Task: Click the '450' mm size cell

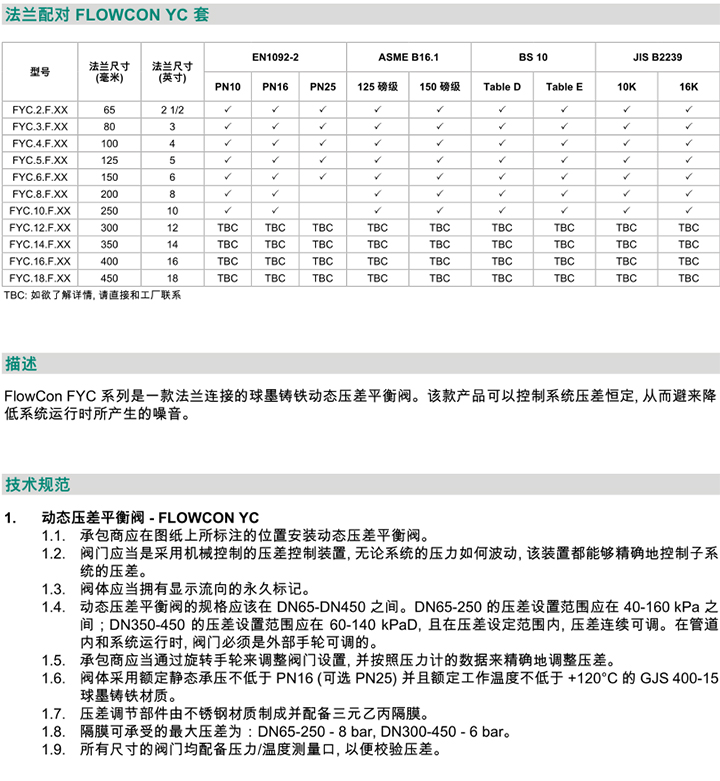Action: click(x=110, y=278)
